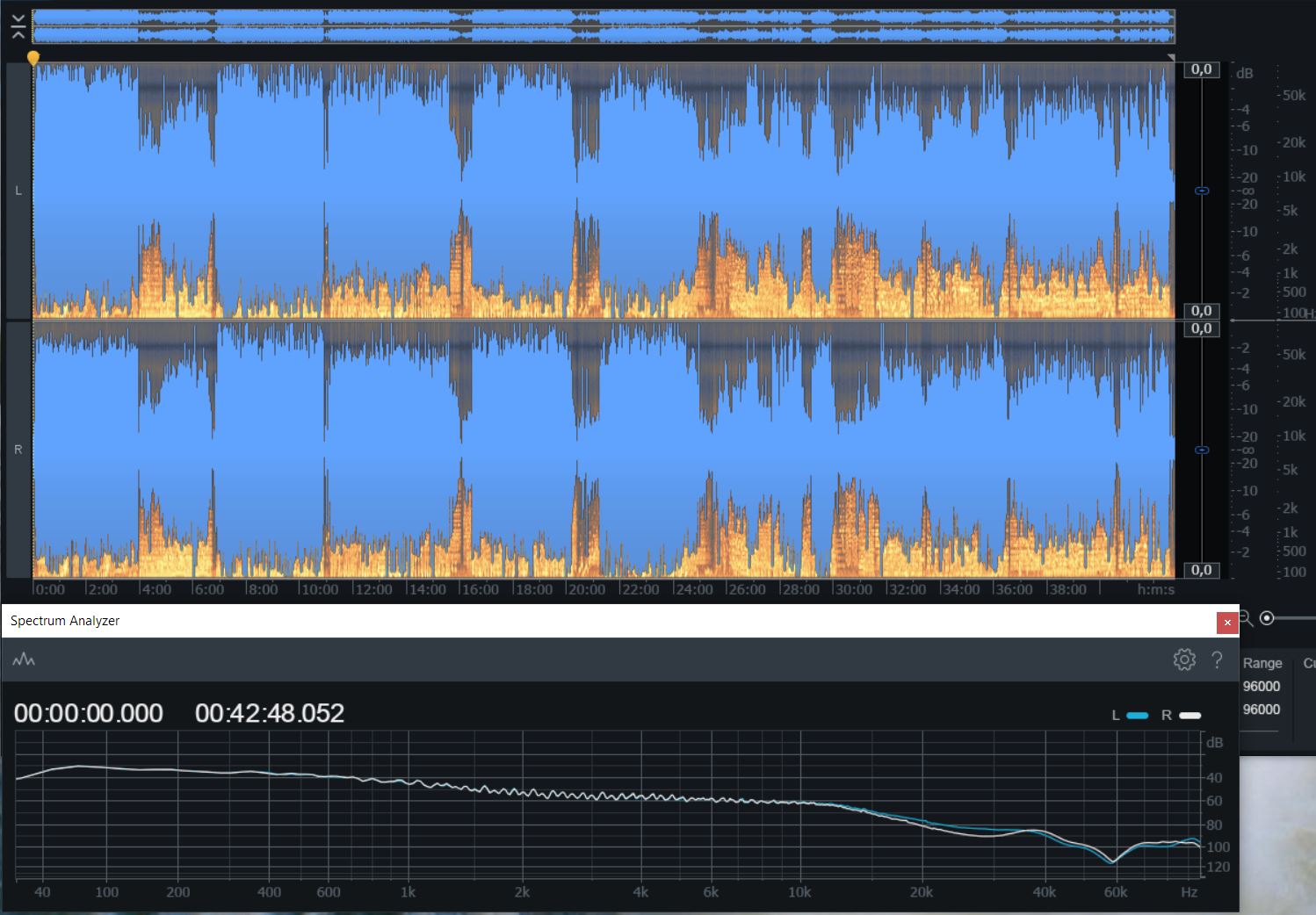Viewport: 1316px width, 915px height.
Task: Click the 0,0 value box at bottom of R channel
Action: pyautogui.click(x=1202, y=570)
